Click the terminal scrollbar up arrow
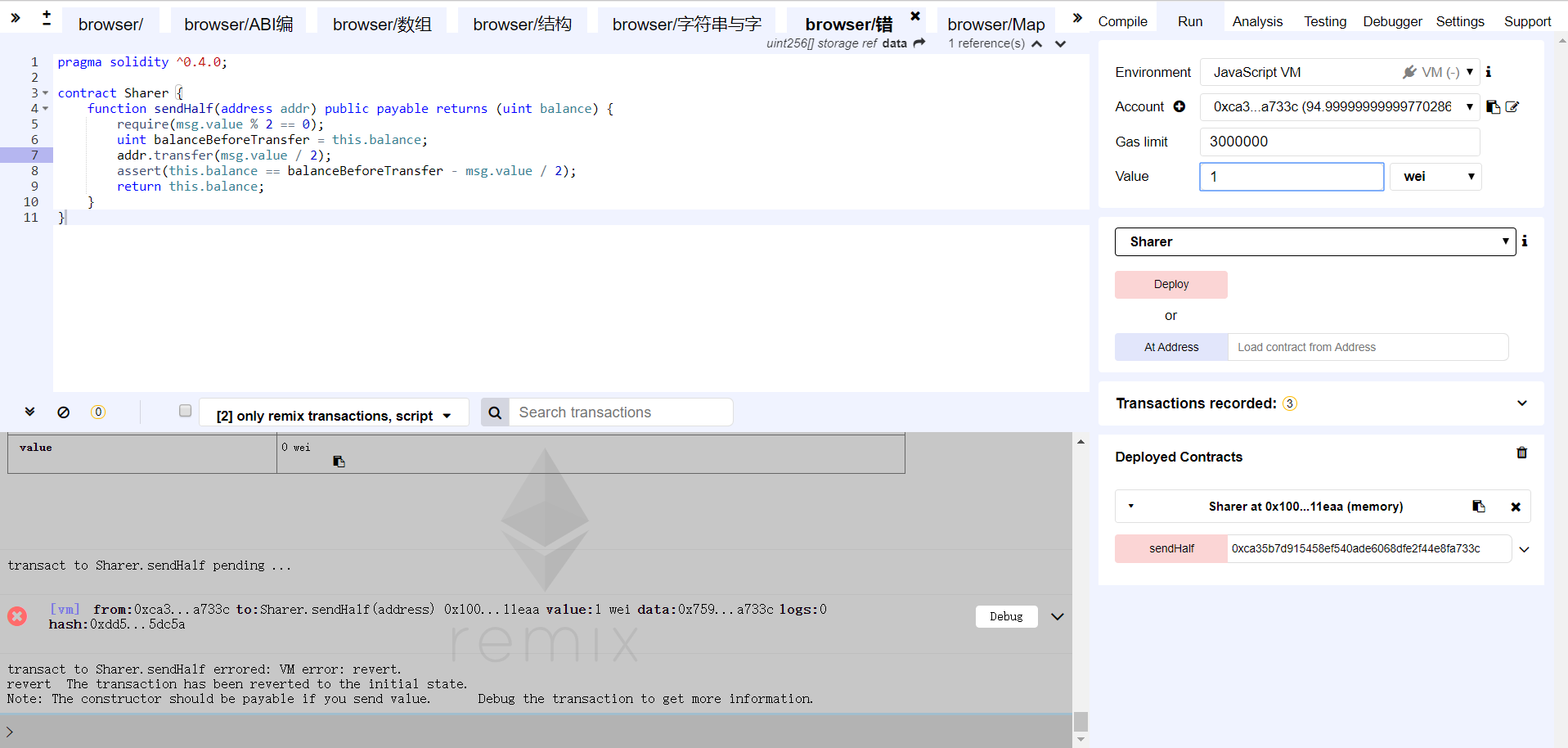 pyautogui.click(x=1081, y=441)
